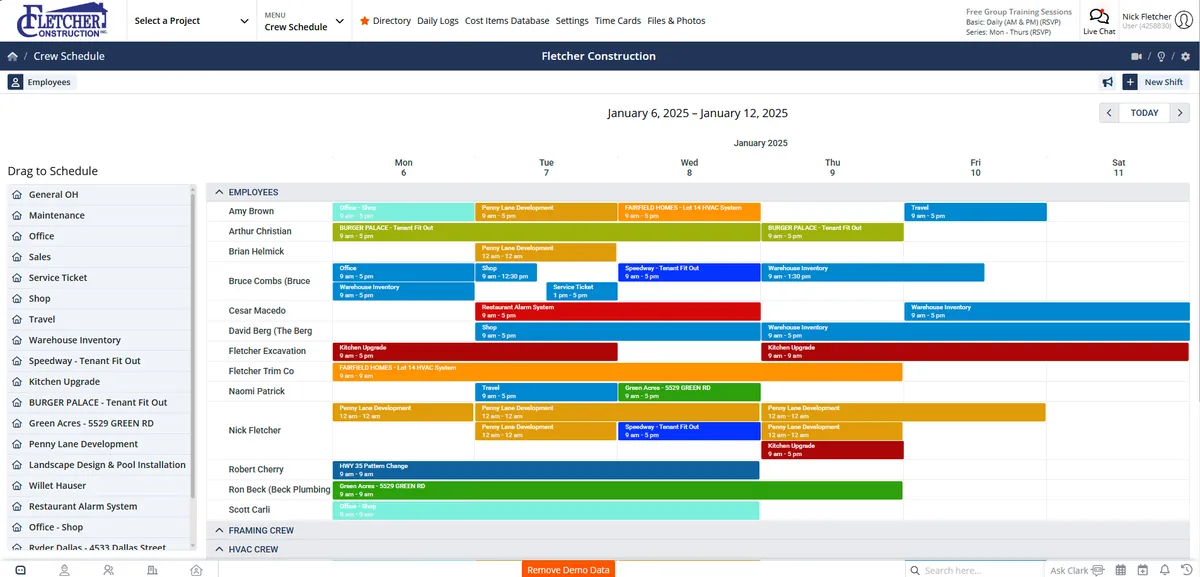
Task: Go to next week with right arrow
Action: coord(1180,113)
